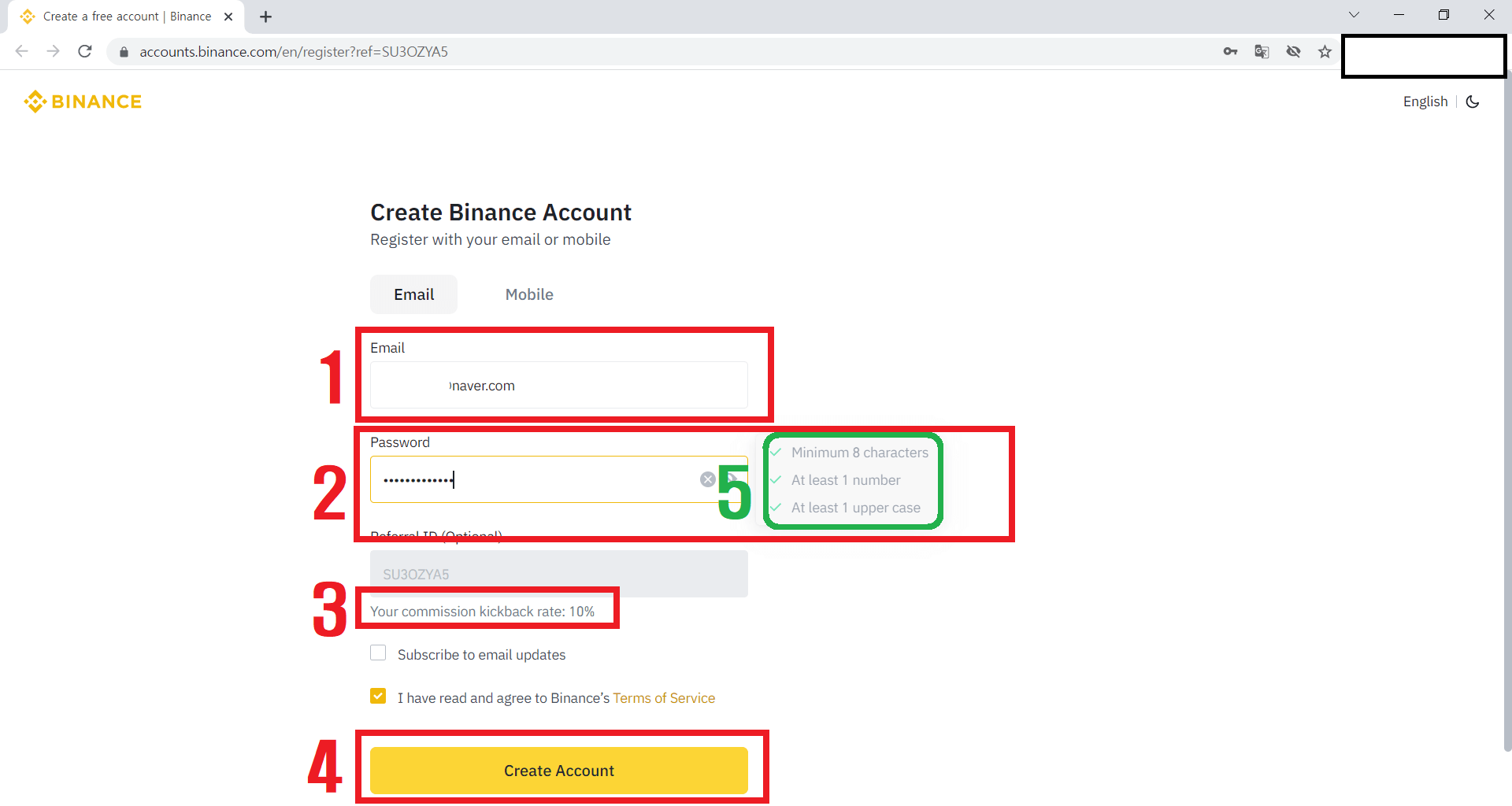The image size is (1512, 806).
Task: Go back to previous page
Action: point(22,51)
